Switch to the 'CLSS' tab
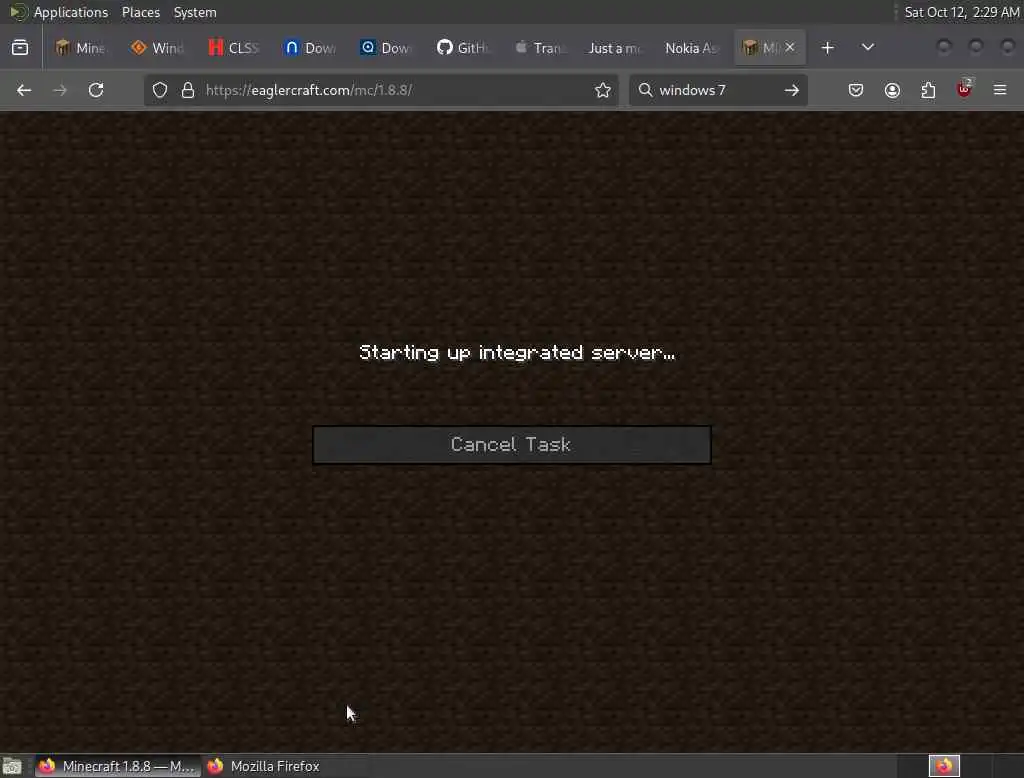This screenshot has height=778, width=1024. [x=233, y=48]
